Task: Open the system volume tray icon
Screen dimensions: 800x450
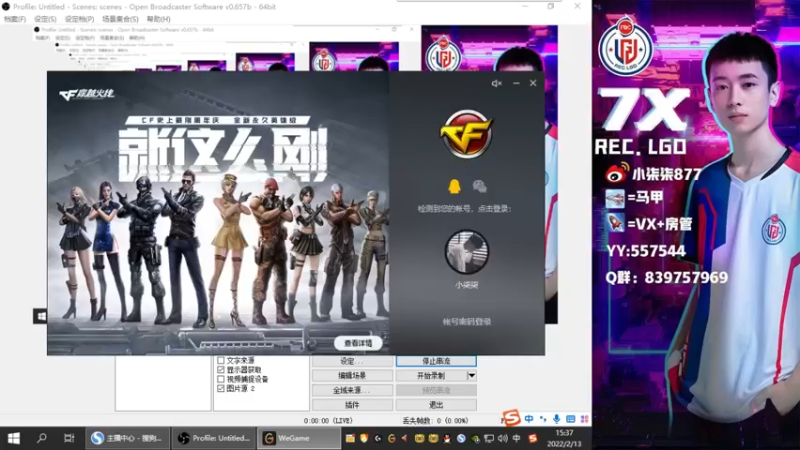Action: (503, 438)
